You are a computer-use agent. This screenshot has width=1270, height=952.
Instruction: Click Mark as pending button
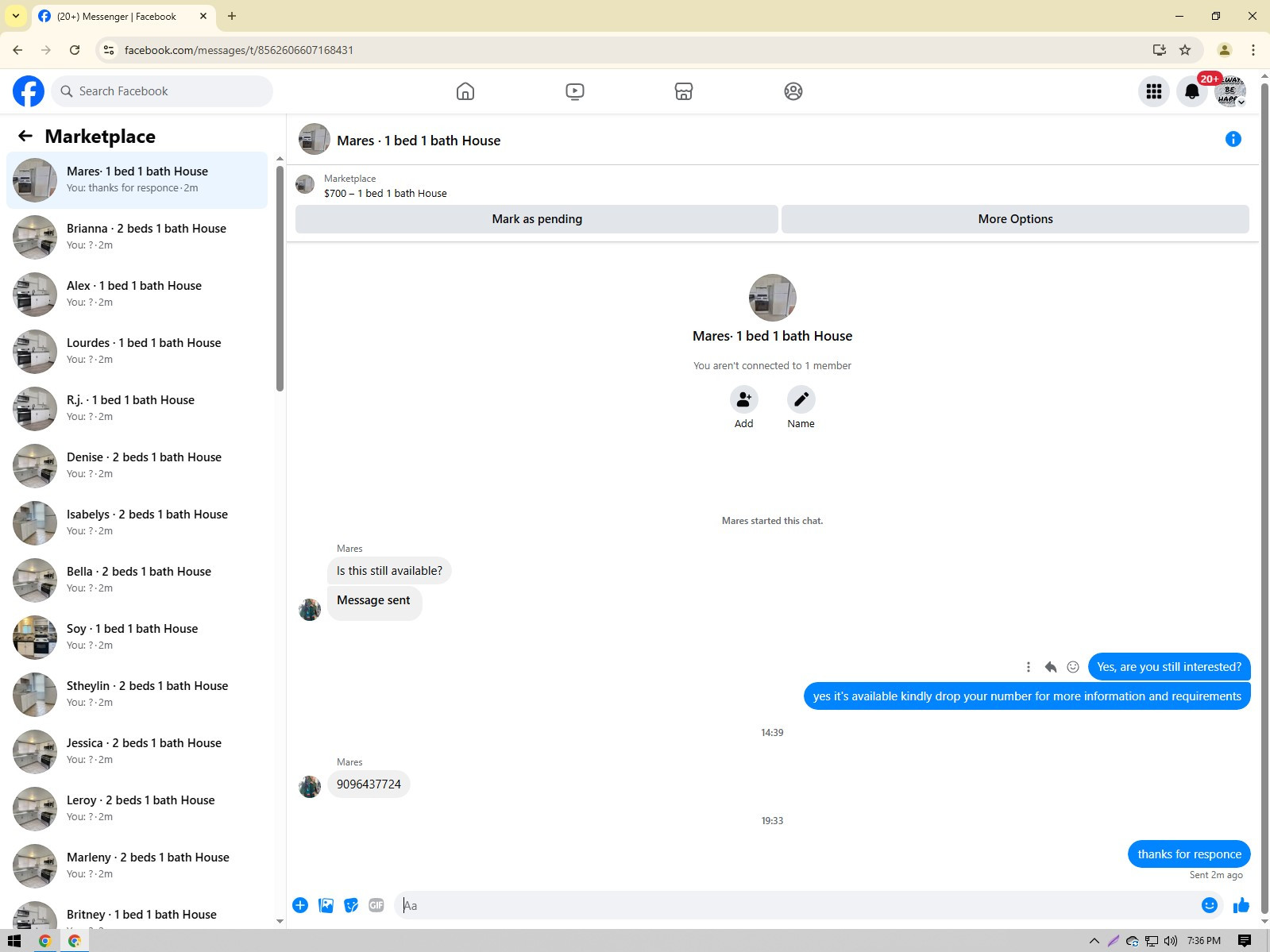pyautogui.click(x=537, y=219)
